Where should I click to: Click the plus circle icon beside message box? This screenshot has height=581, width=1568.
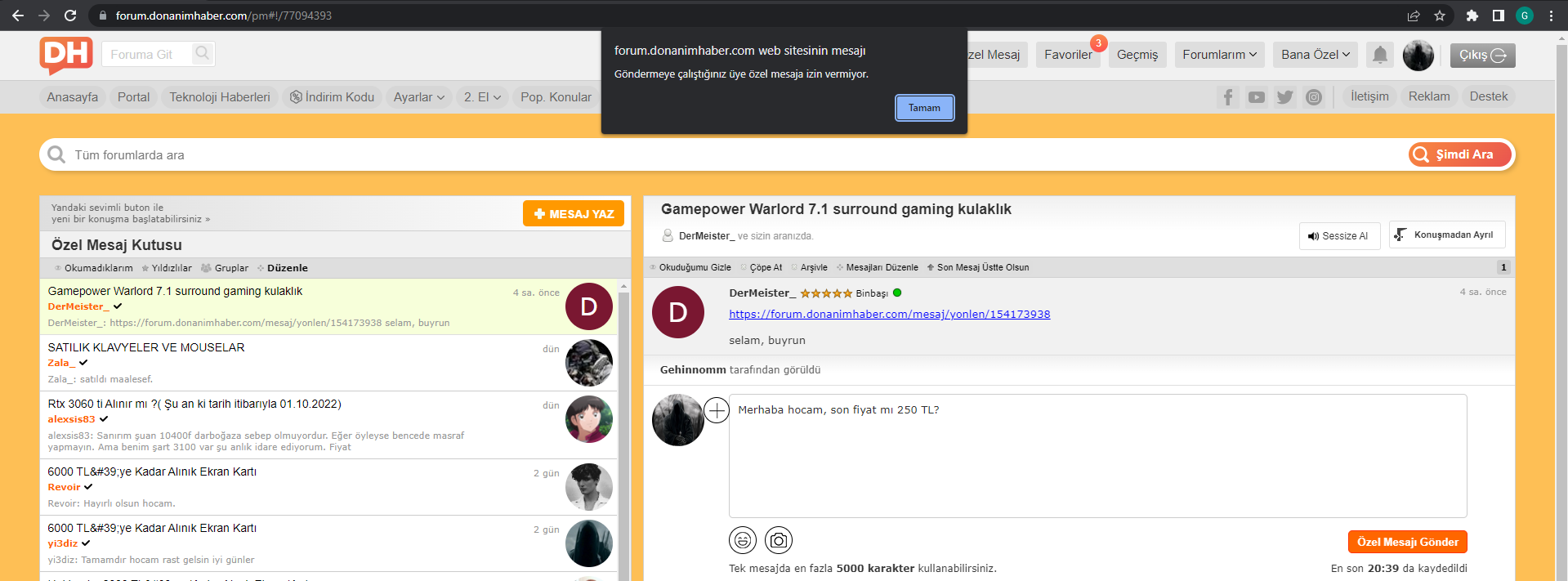[x=717, y=410]
